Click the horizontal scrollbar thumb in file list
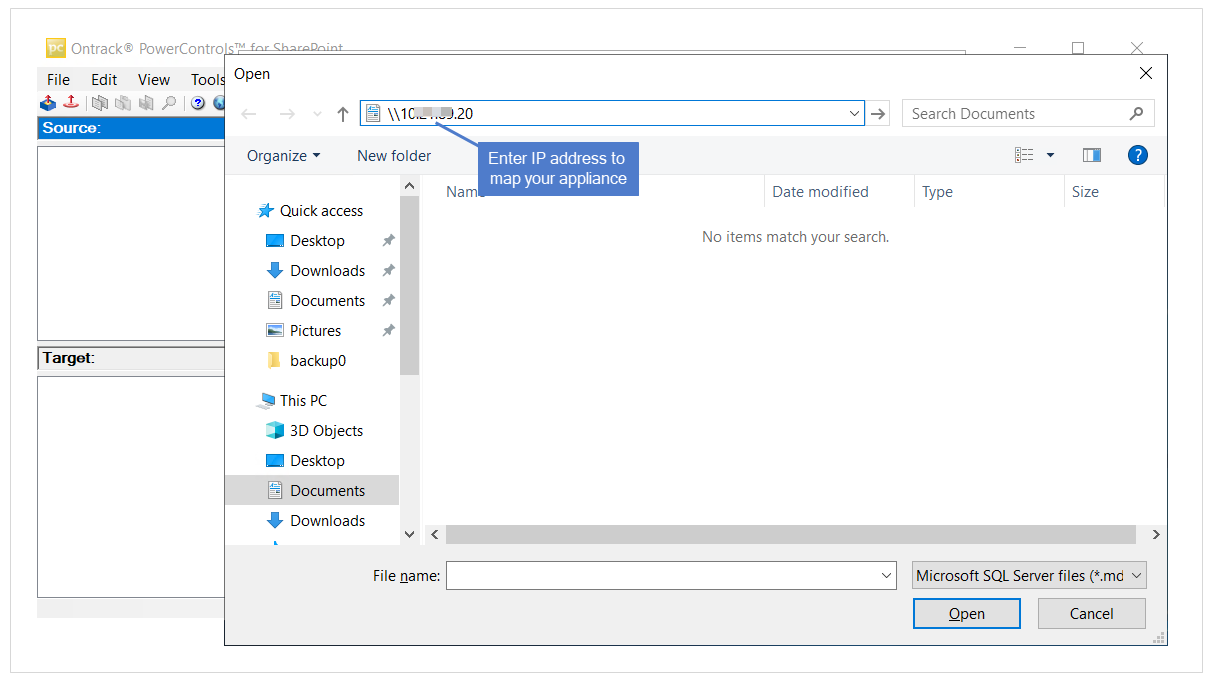This screenshot has height=694, width=1230. (791, 535)
